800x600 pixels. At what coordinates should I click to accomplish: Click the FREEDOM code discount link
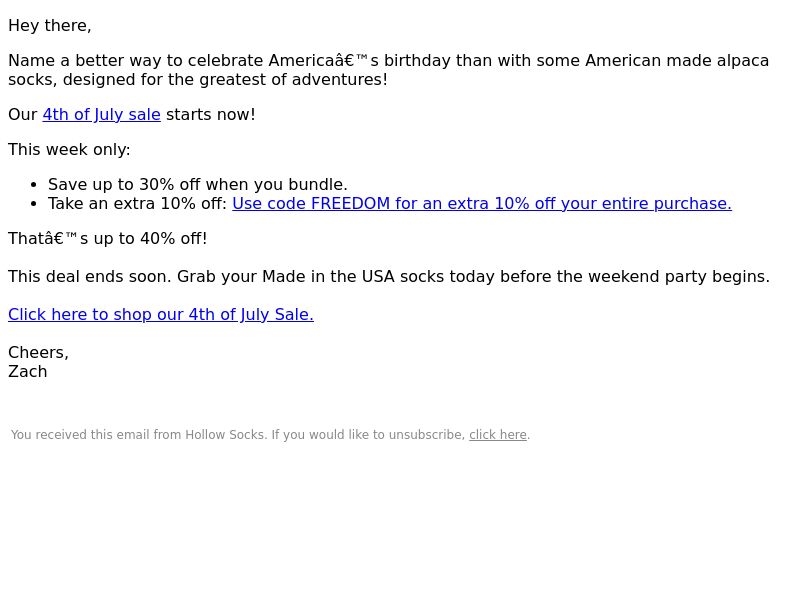pyautogui.click(x=482, y=204)
